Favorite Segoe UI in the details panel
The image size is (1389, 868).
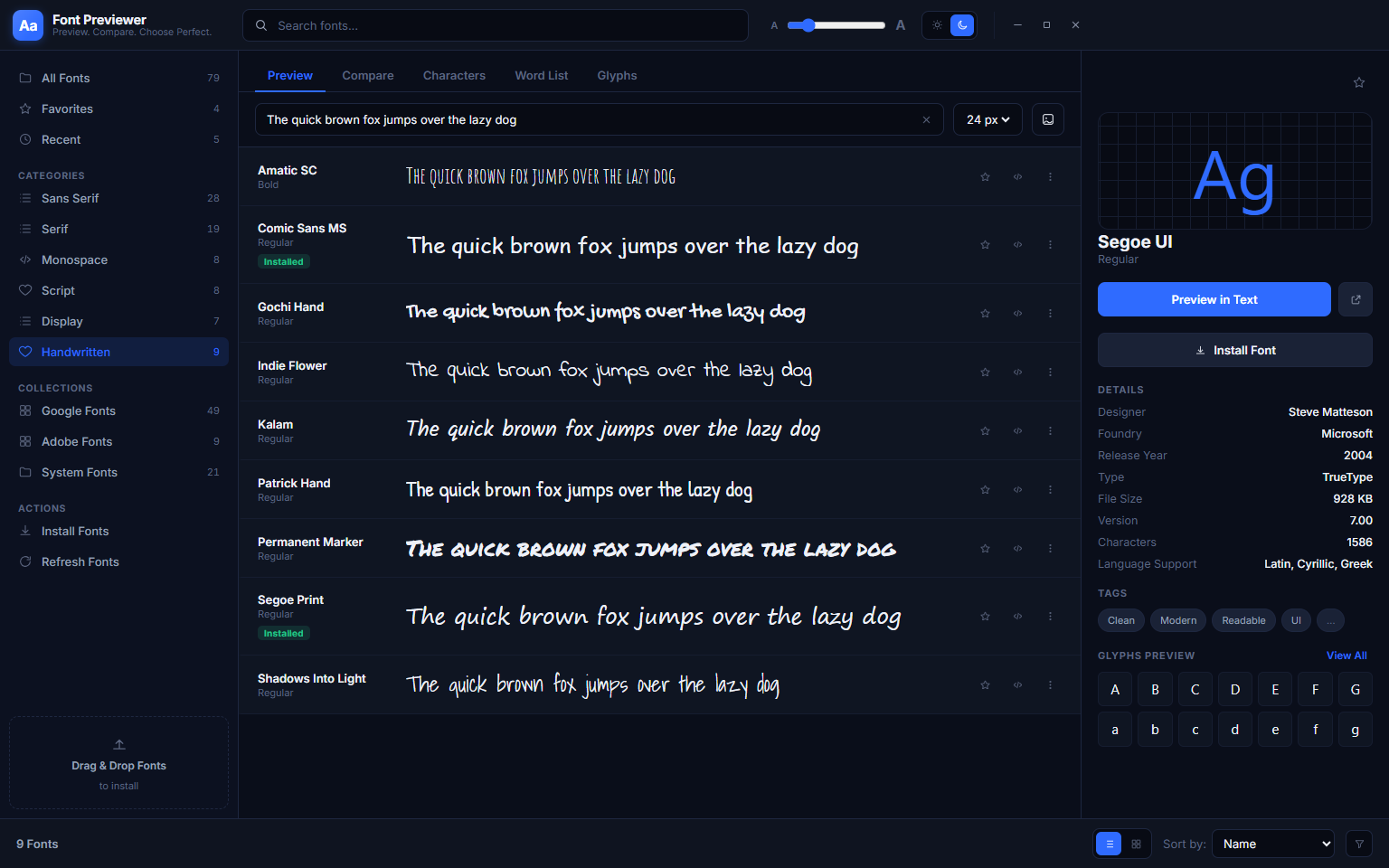click(x=1358, y=82)
